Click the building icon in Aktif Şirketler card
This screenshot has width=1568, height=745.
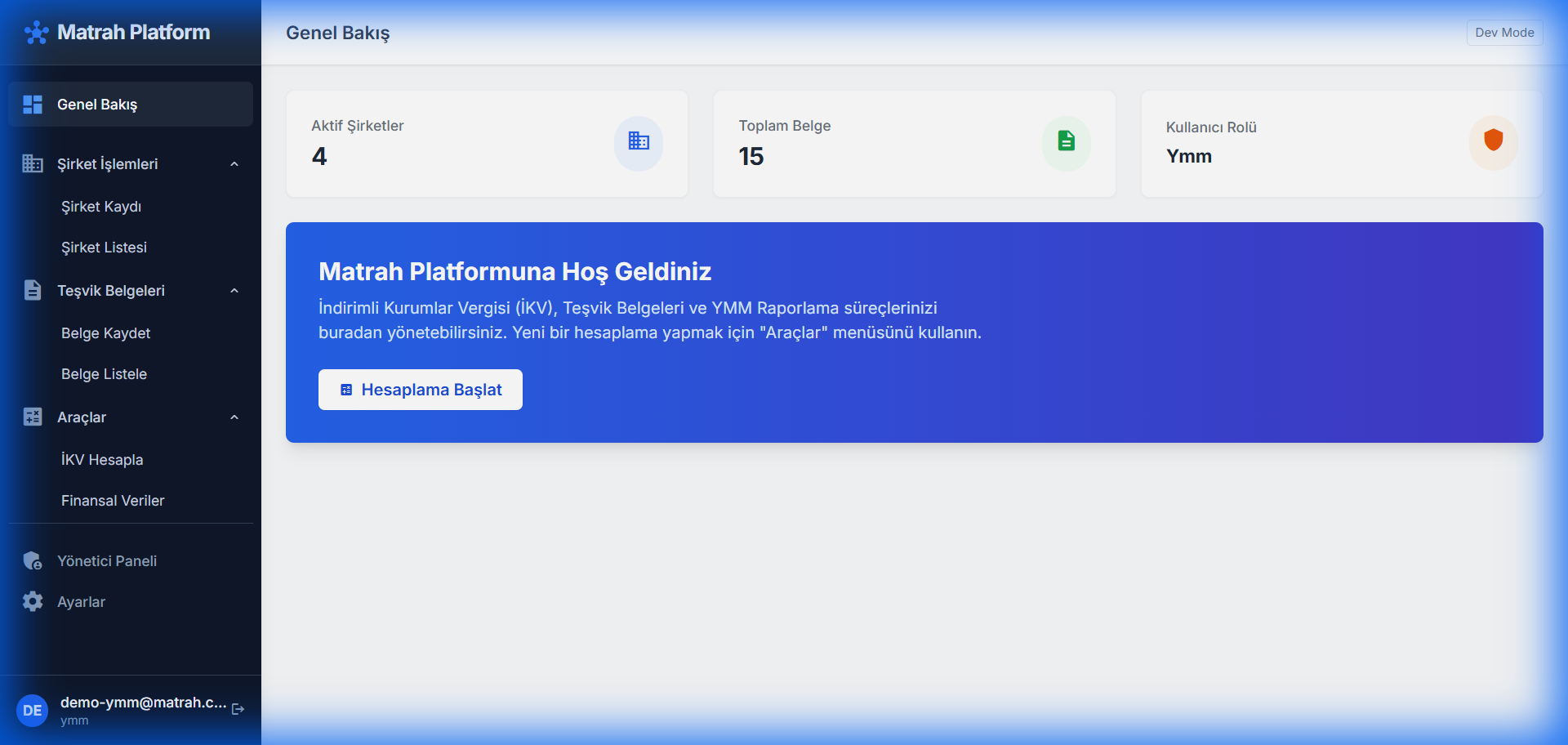[638, 142]
